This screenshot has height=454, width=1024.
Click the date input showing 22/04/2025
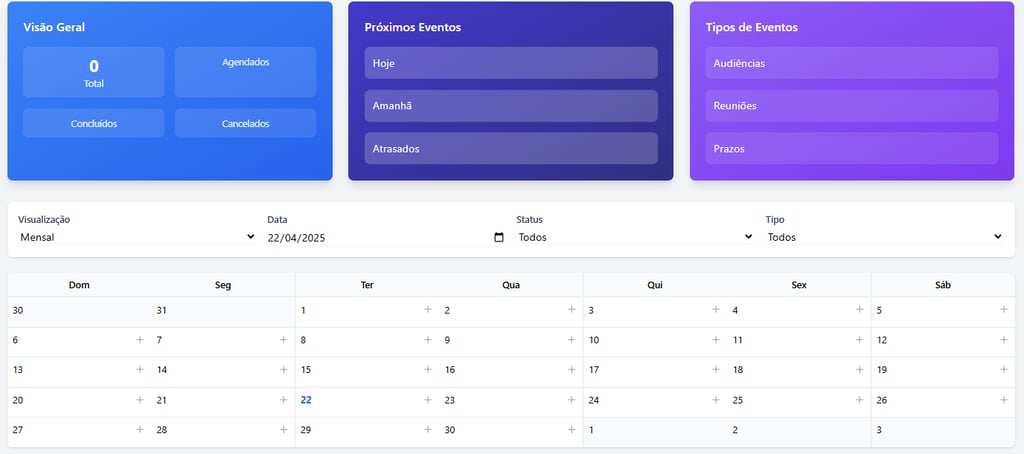386,238
